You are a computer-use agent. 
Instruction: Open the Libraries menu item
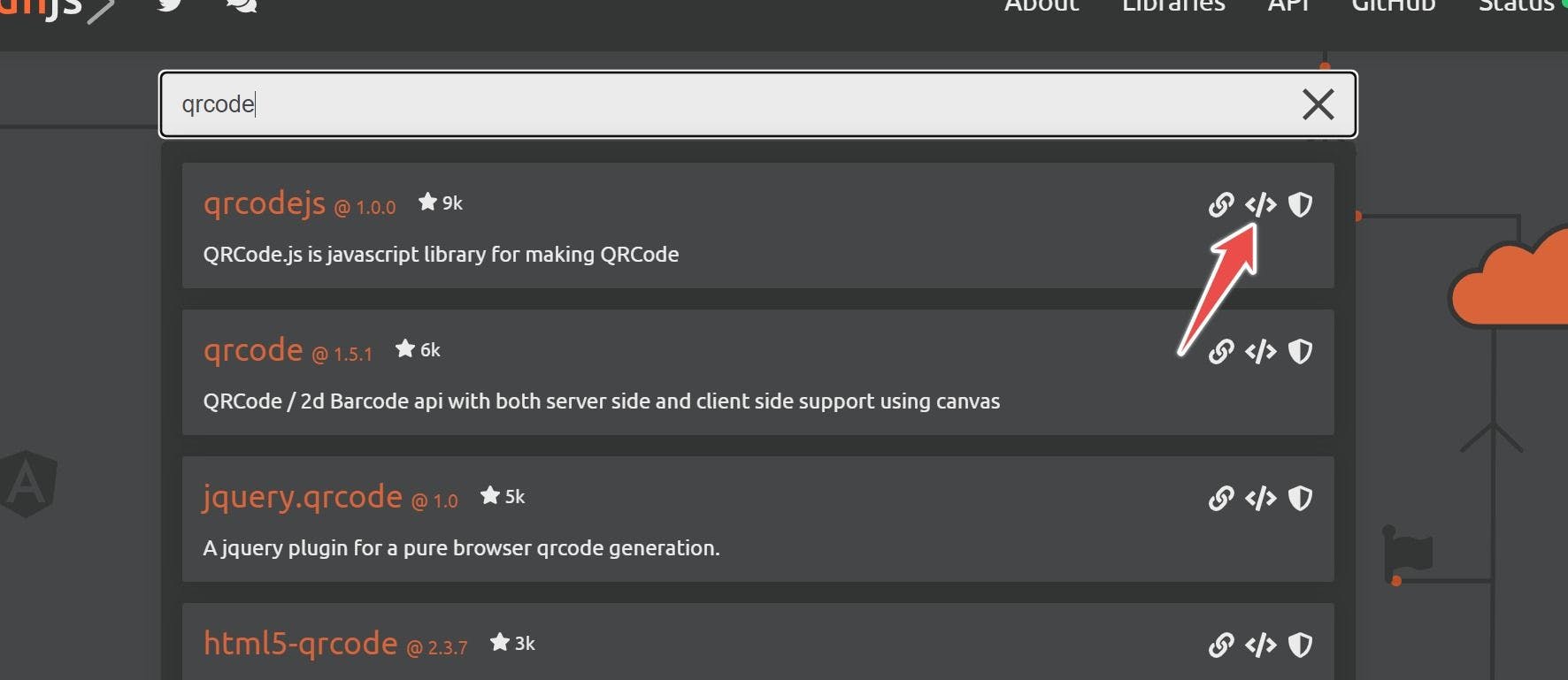pyautogui.click(x=1173, y=6)
